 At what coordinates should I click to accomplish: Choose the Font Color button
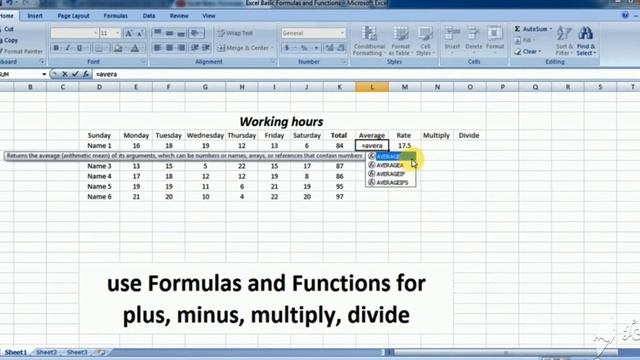[x=135, y=48]
